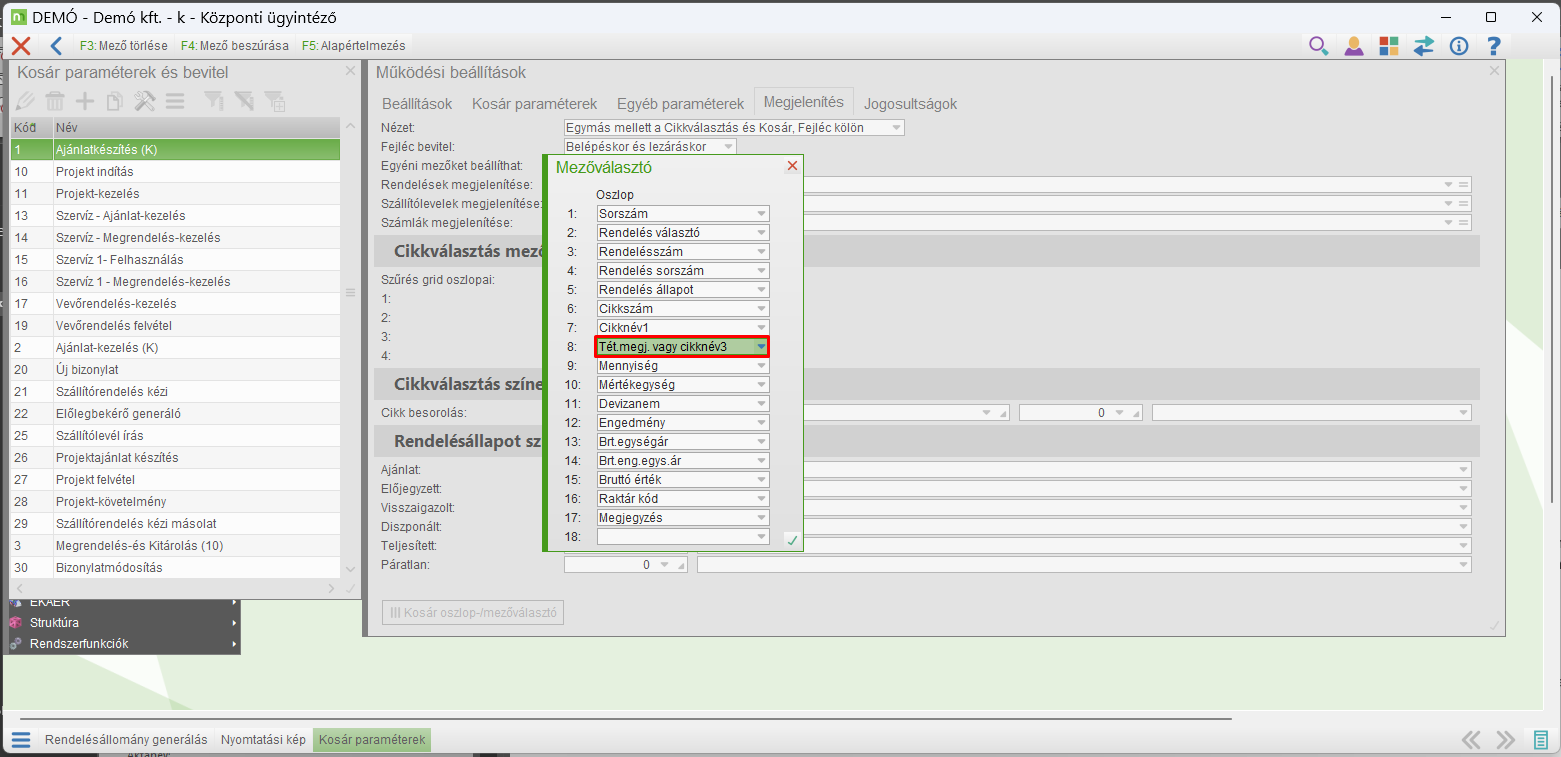Click the Kosár oszlop-/mezőválasztó button

[x=473, y=612]
